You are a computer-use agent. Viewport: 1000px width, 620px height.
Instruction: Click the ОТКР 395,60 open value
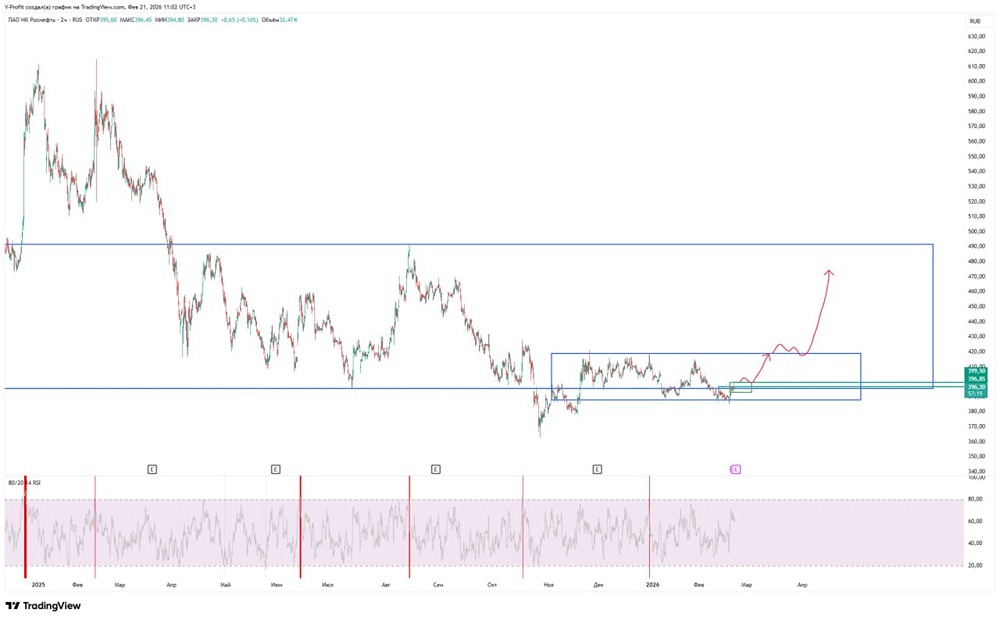[101, 20]
